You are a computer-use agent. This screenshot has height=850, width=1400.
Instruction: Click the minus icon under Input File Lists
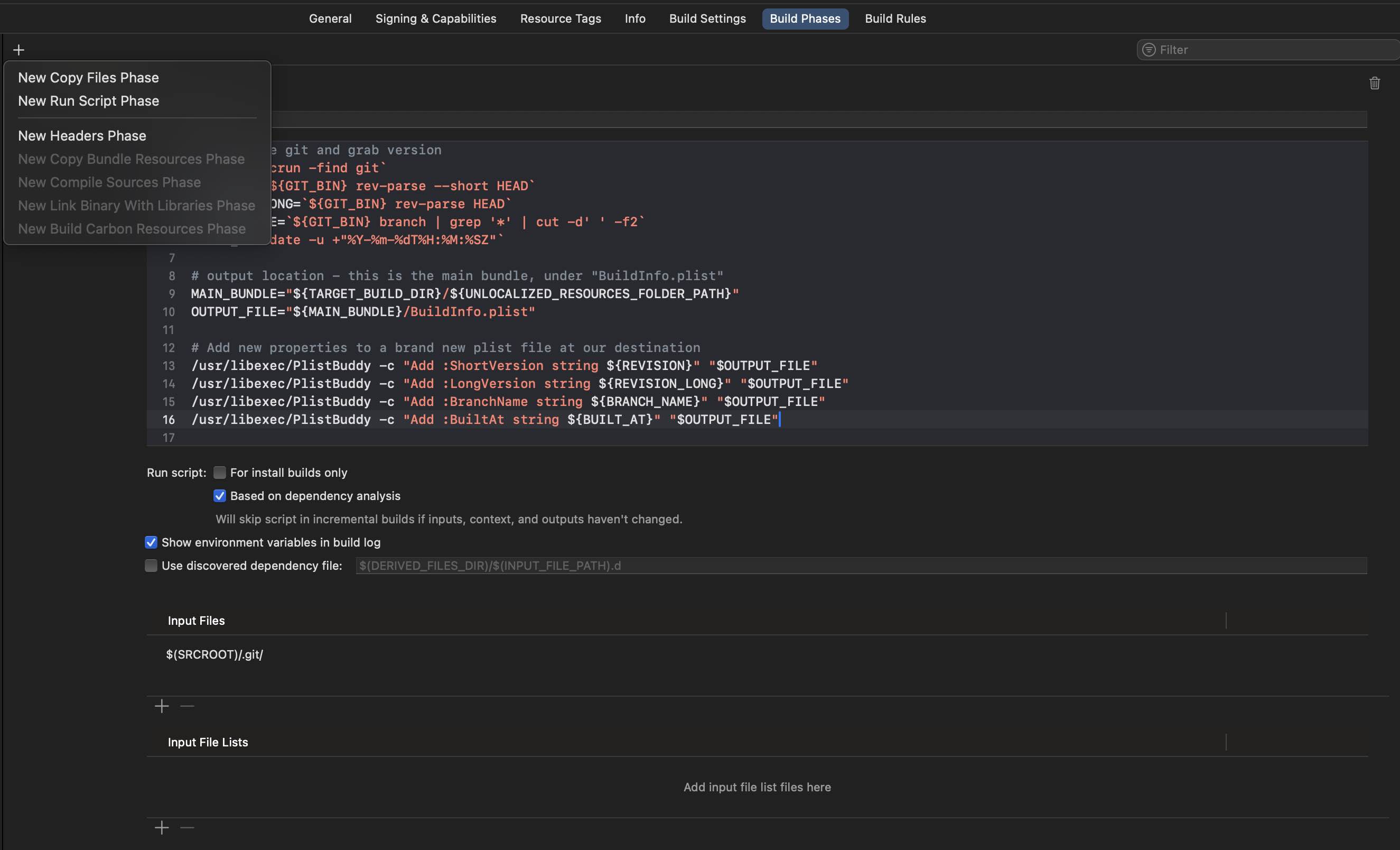tap(187, 828)
